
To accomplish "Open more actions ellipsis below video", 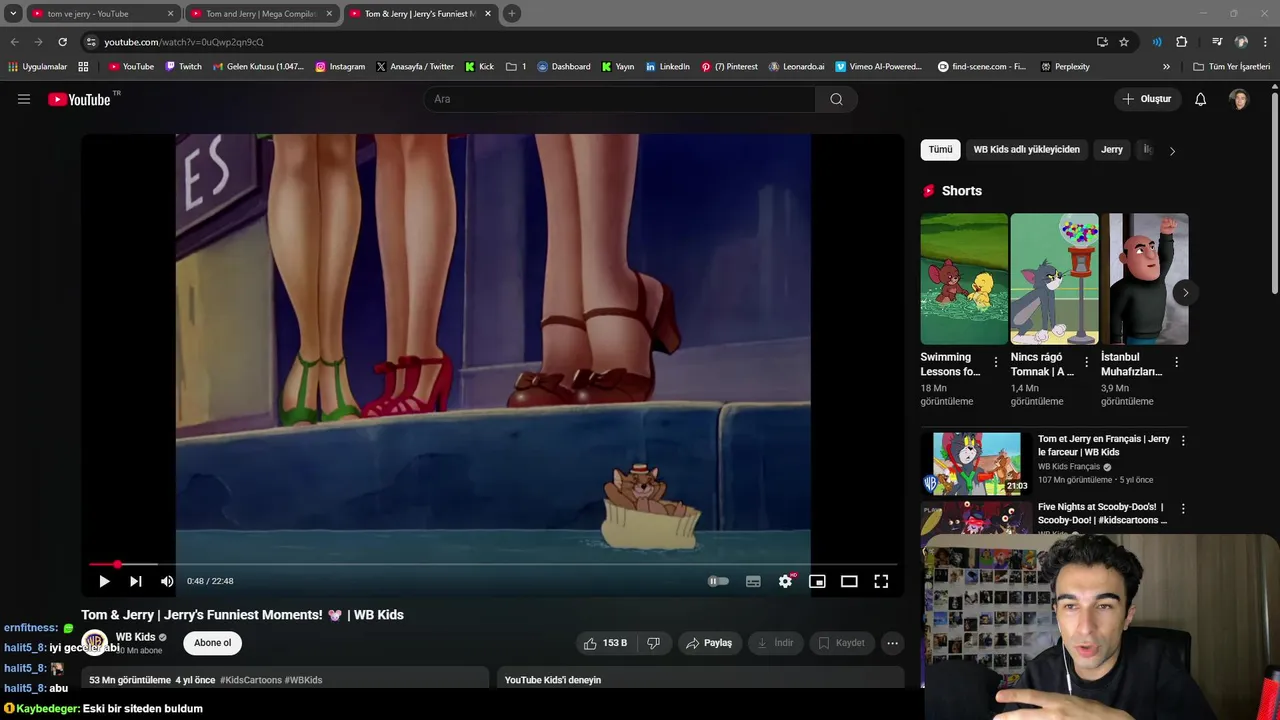I will (892, 643).
